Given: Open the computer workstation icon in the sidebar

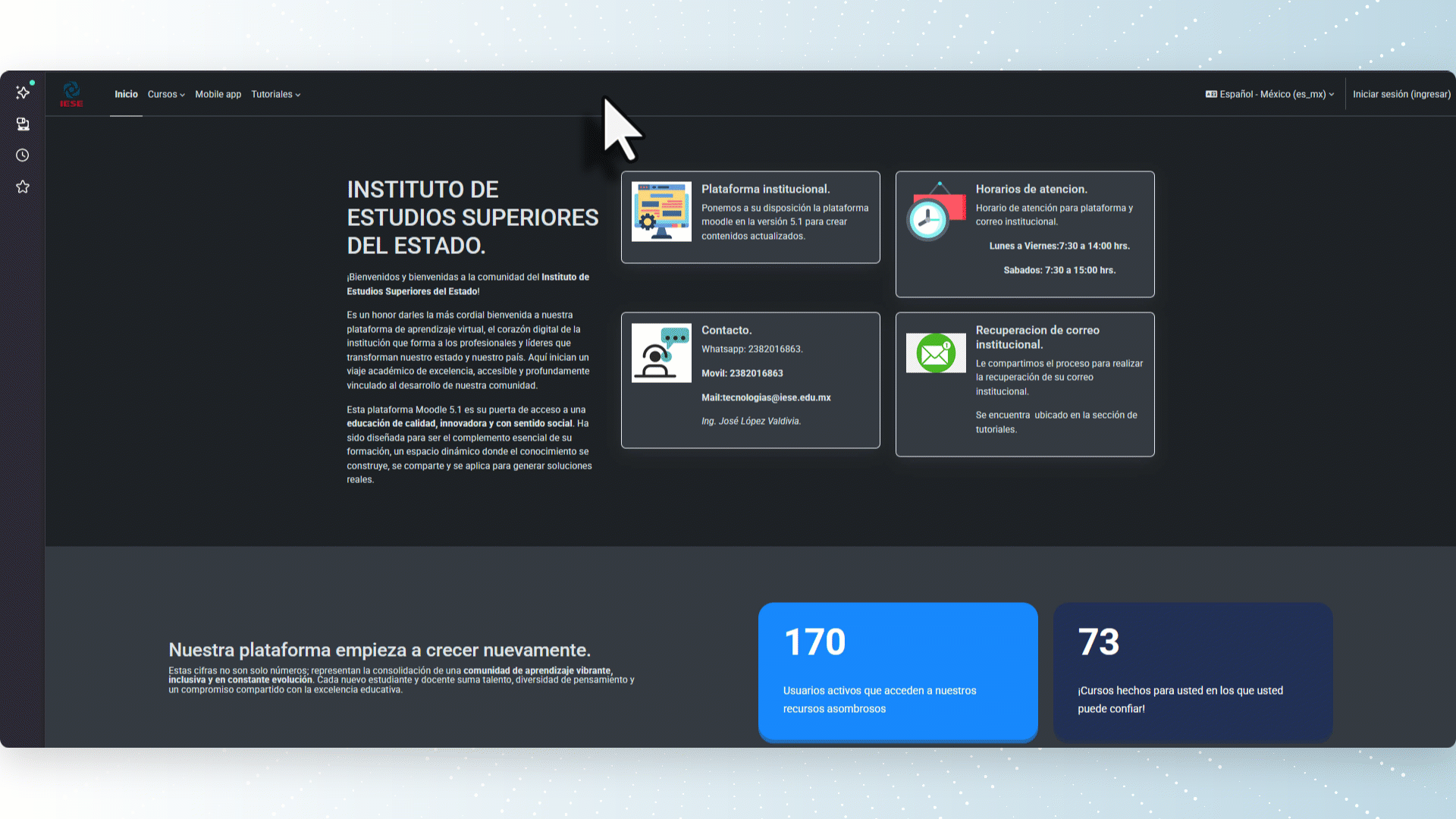Looking at the screenshot, I should pos(23,124).
